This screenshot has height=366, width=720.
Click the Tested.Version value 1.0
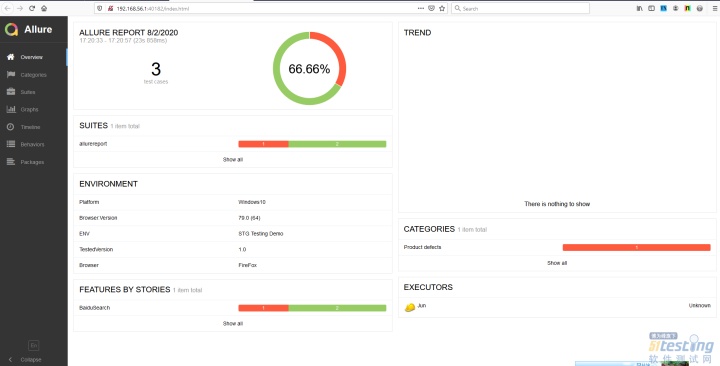[x=242, y=249]
